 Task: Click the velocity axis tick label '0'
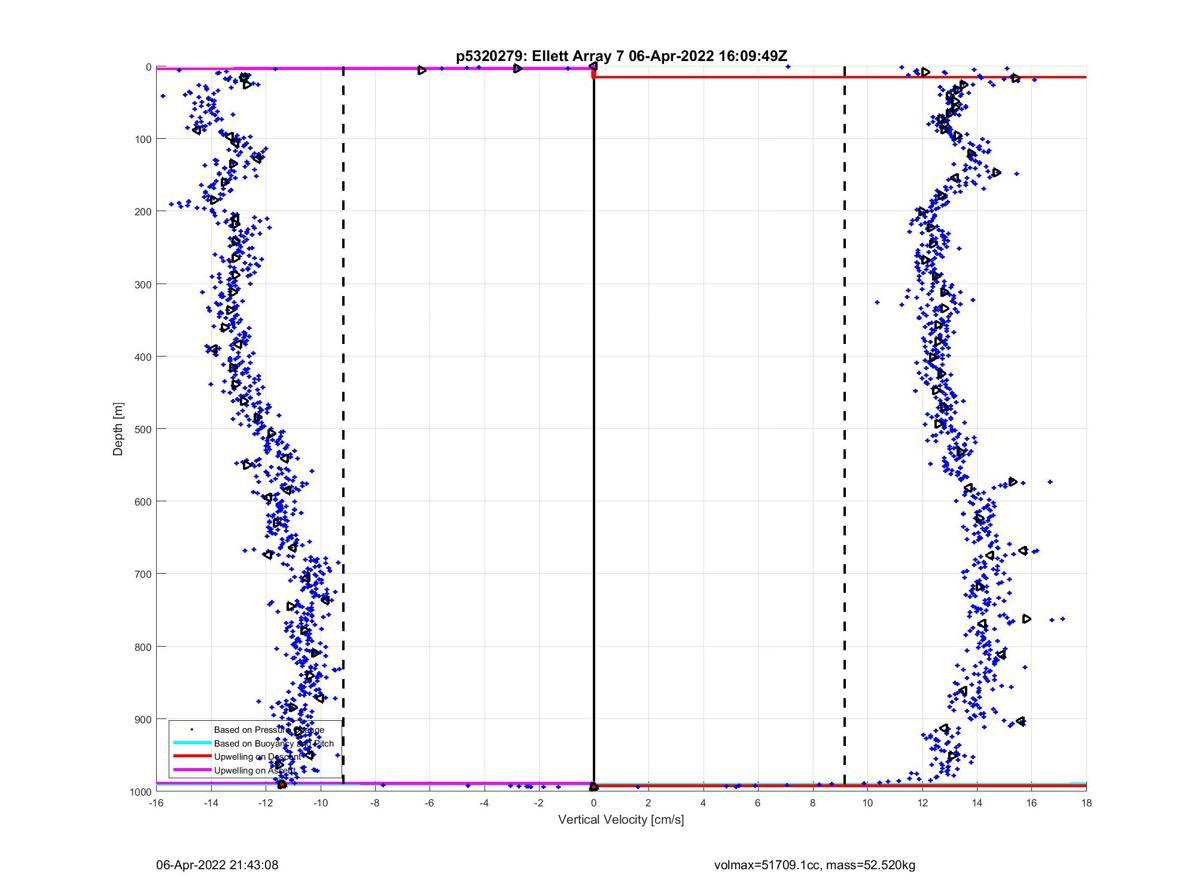(x=594, y=803)
